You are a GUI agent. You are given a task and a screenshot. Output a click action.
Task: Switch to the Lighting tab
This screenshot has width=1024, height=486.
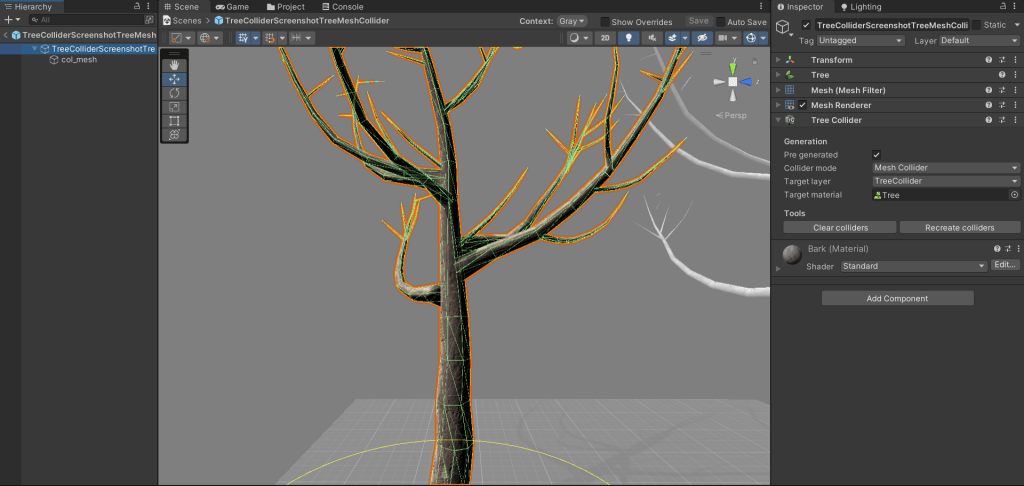click(864, 7)
